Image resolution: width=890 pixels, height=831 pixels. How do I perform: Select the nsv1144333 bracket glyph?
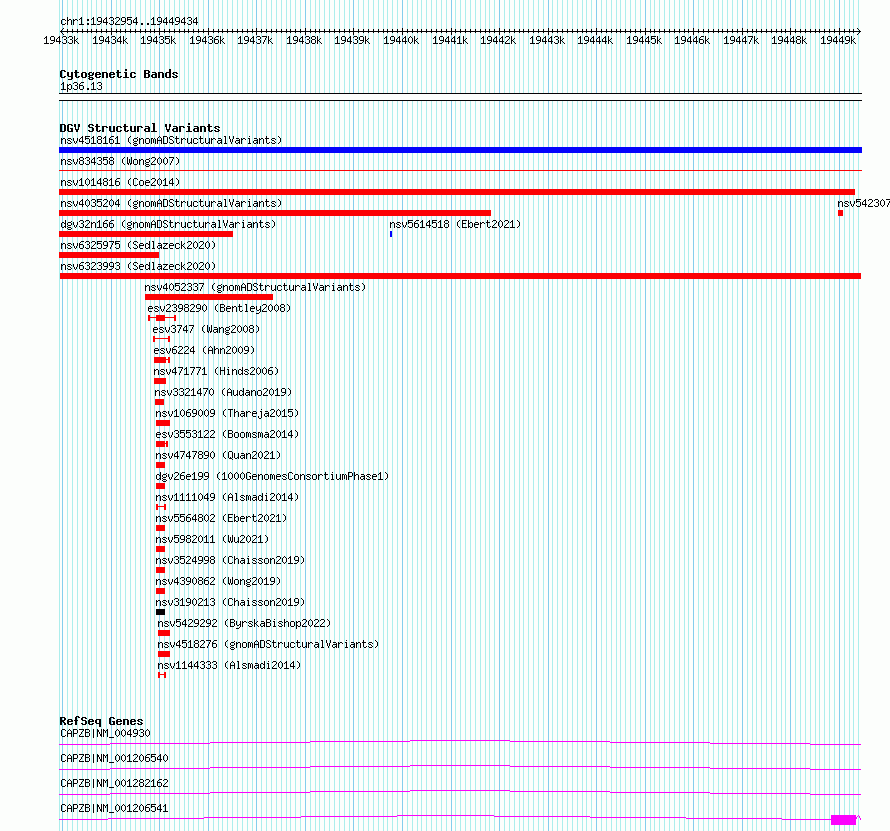(x=162, y=675)
